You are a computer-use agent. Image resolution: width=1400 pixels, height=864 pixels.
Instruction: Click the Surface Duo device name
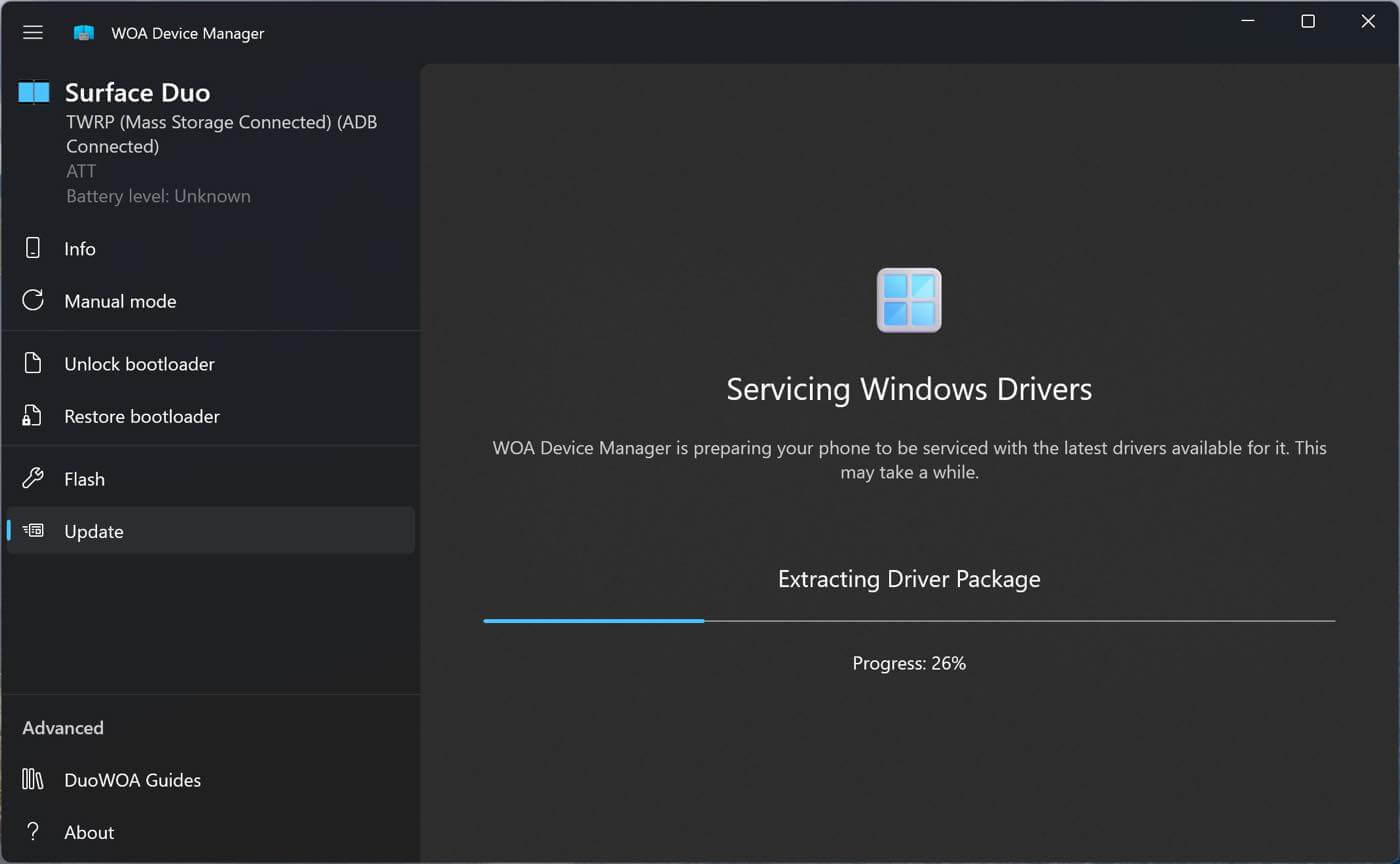tap(137, 93)
